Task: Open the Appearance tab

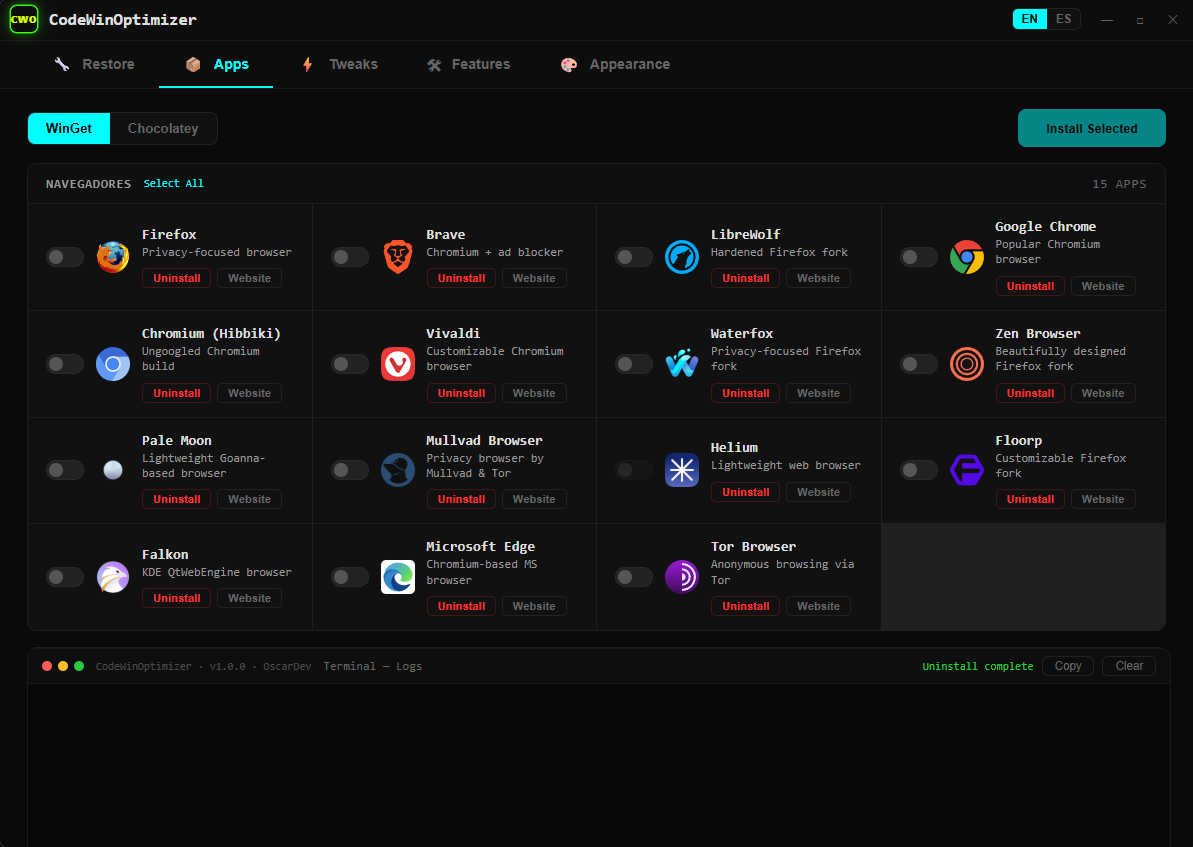Action: pos(616,65)
